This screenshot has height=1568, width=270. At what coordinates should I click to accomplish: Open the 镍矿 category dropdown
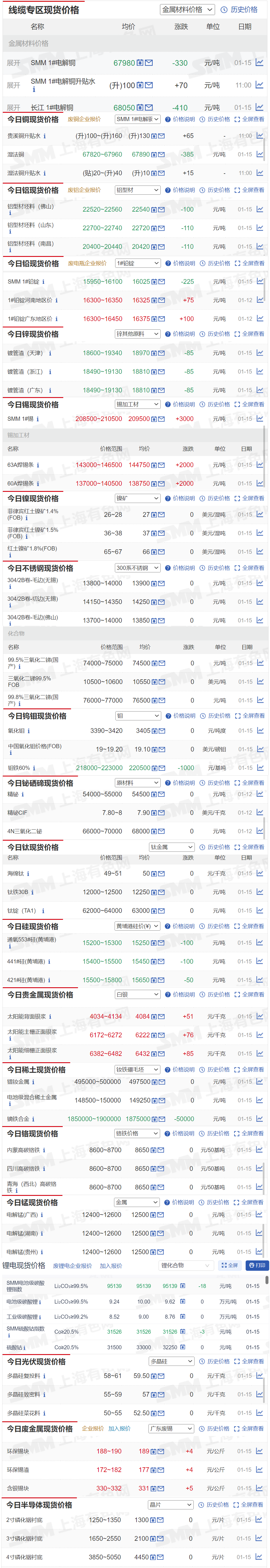137,499
